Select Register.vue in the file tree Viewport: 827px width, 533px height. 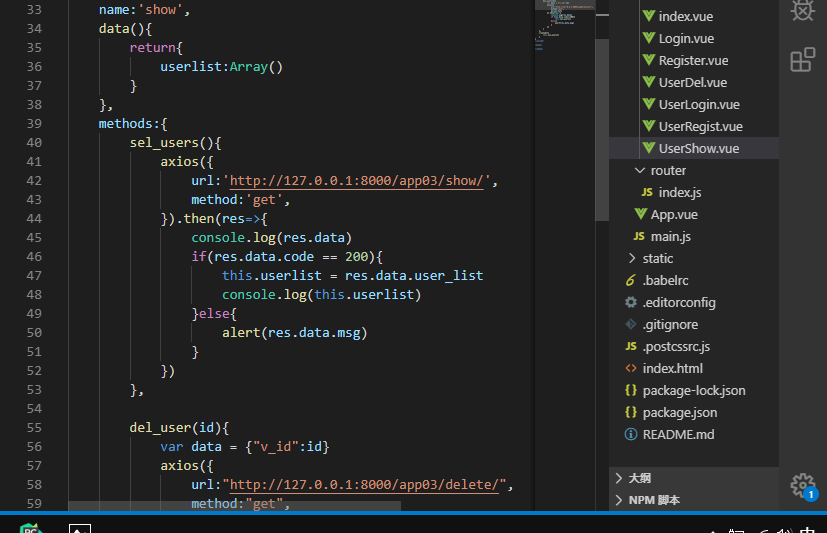(x=692, y=61)
